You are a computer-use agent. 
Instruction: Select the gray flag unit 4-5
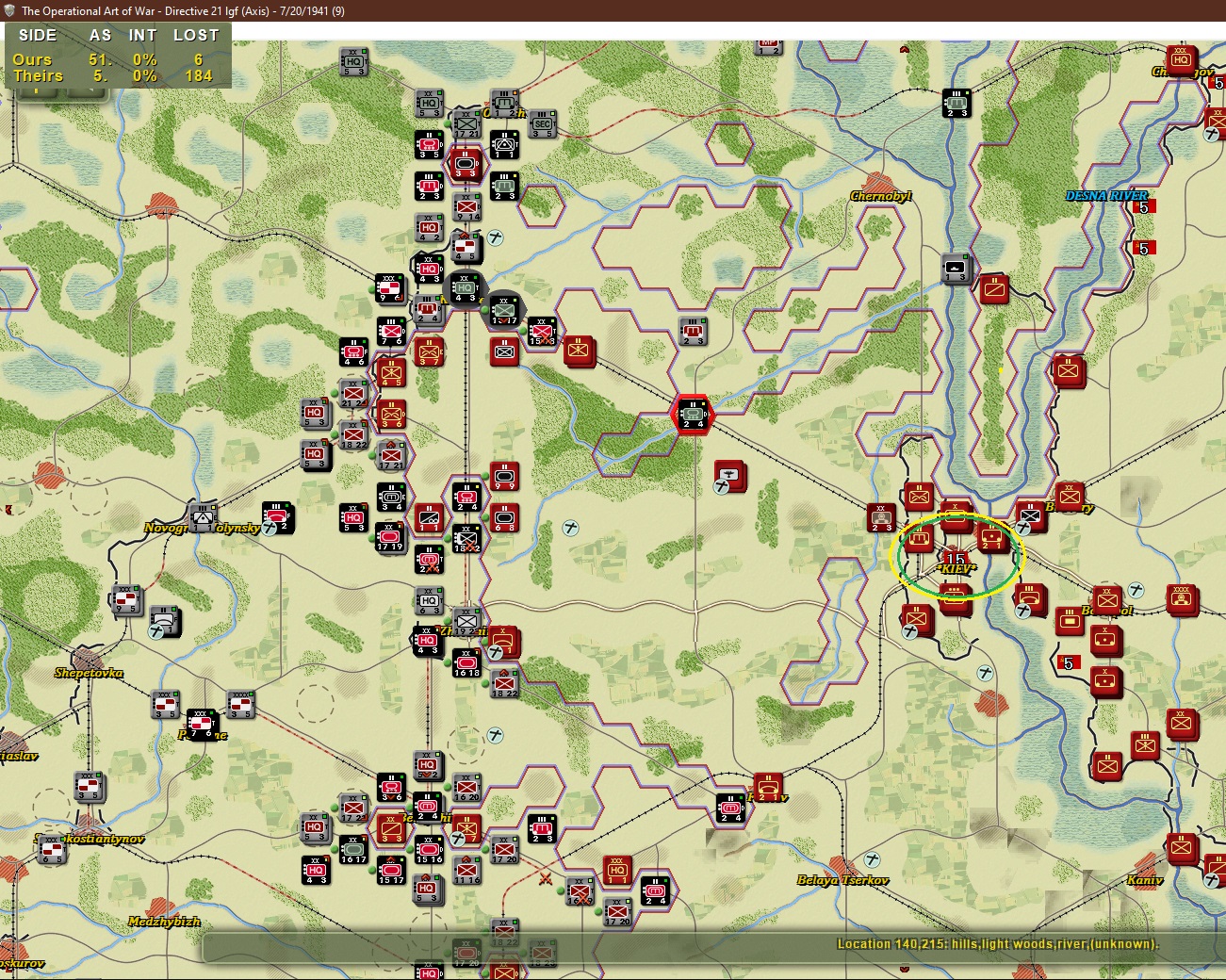pyautogui.click(x=466, y=248)
